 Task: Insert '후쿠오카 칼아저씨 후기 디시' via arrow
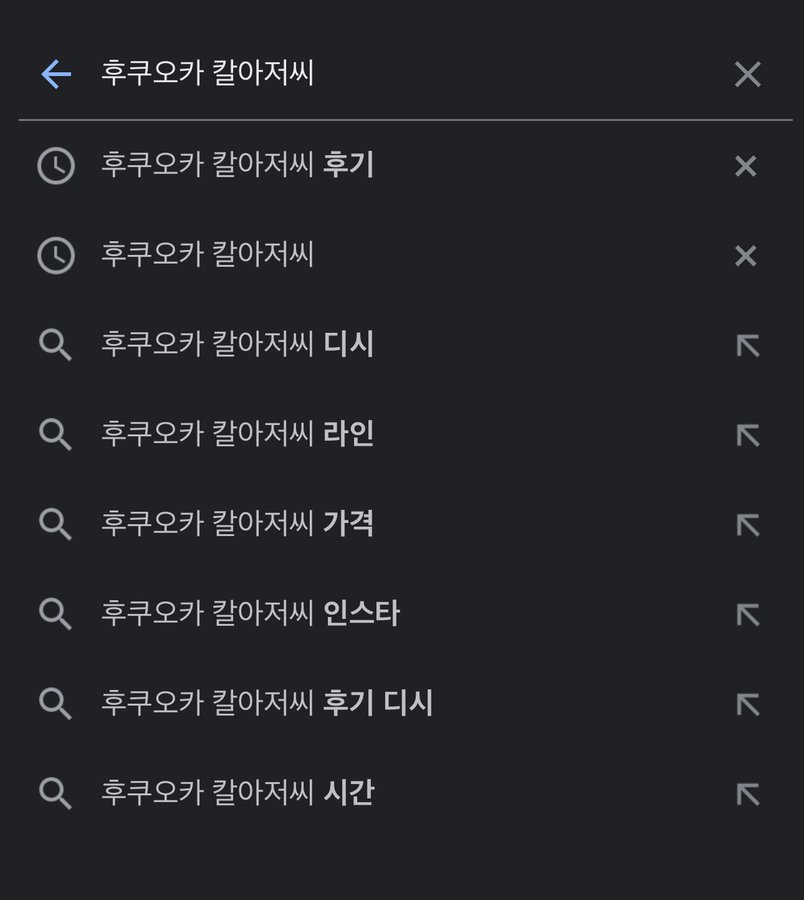tap(747, 704)
